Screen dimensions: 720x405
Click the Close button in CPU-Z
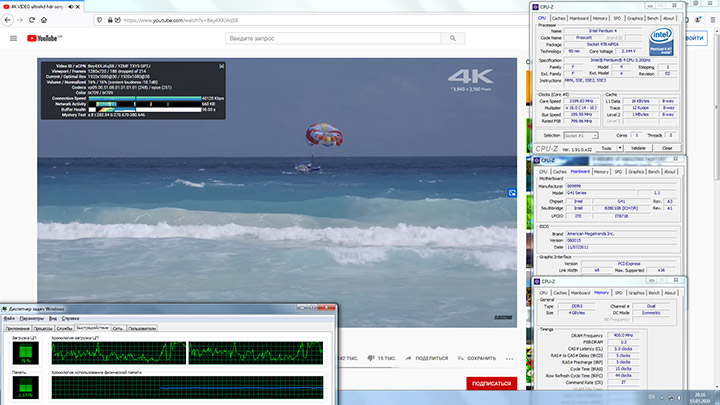667,148
